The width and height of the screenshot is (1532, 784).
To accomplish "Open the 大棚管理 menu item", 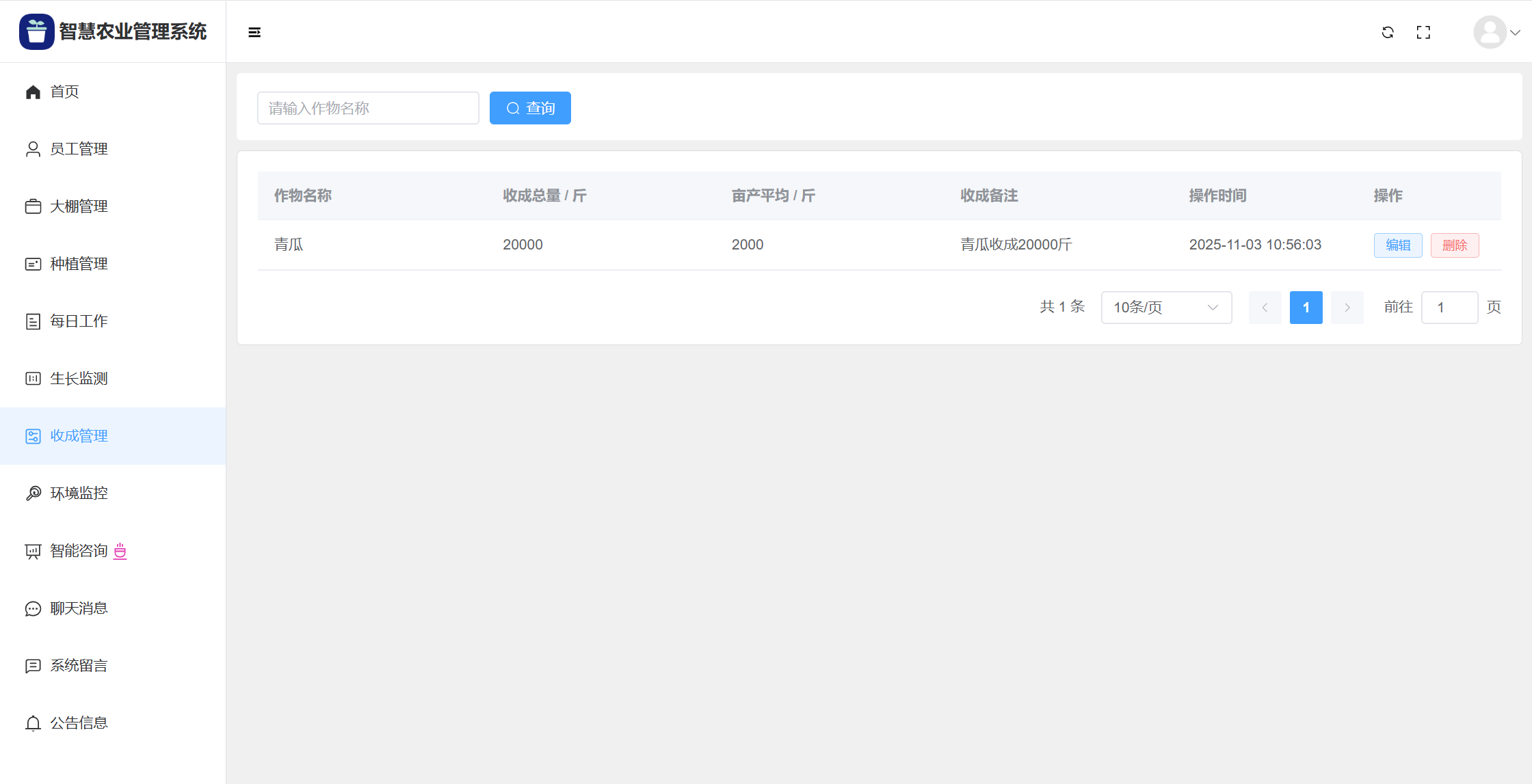I will pos(79,206).
